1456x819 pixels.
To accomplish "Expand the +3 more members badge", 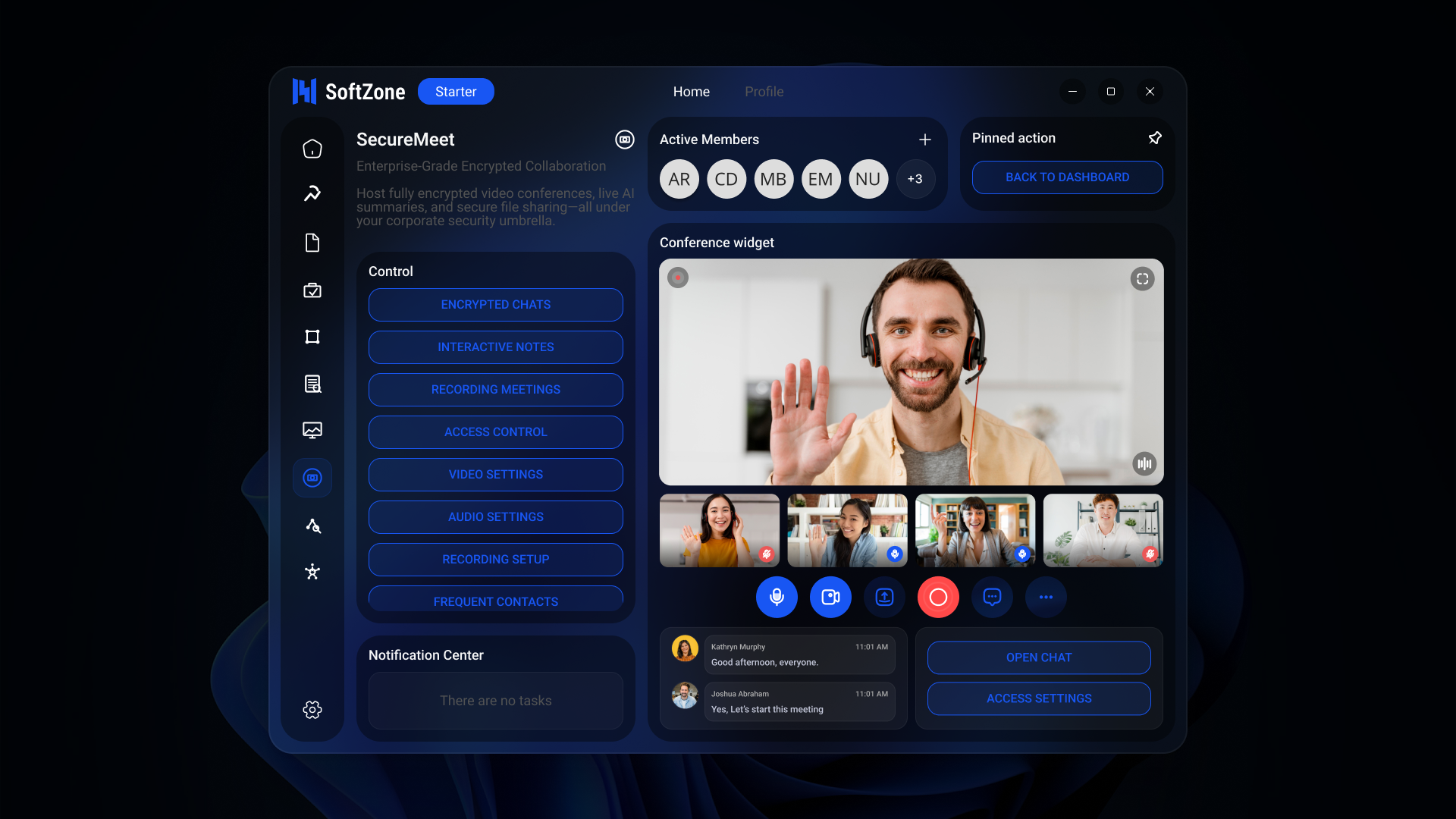I will 915,179.
